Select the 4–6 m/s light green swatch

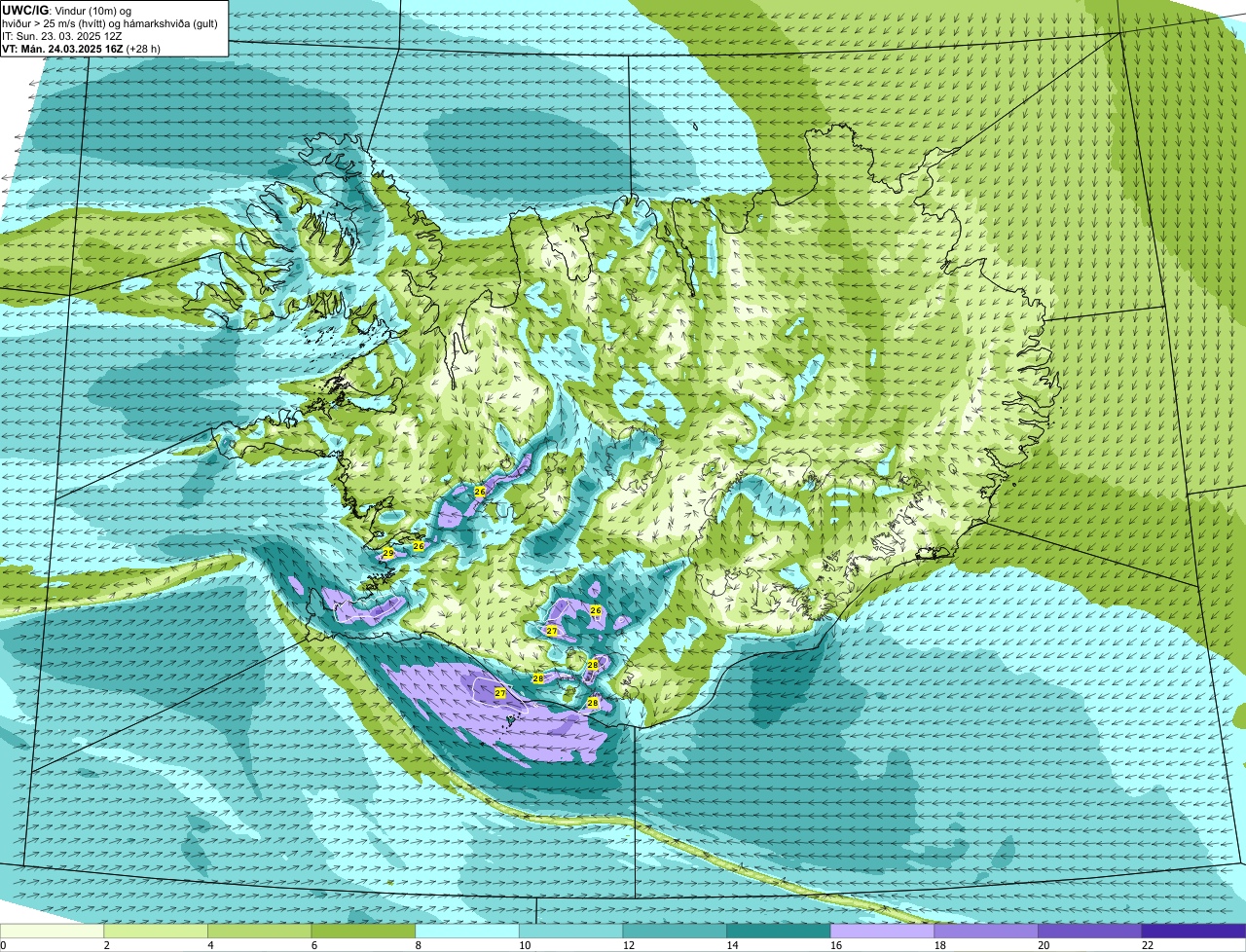pos(260,931)
